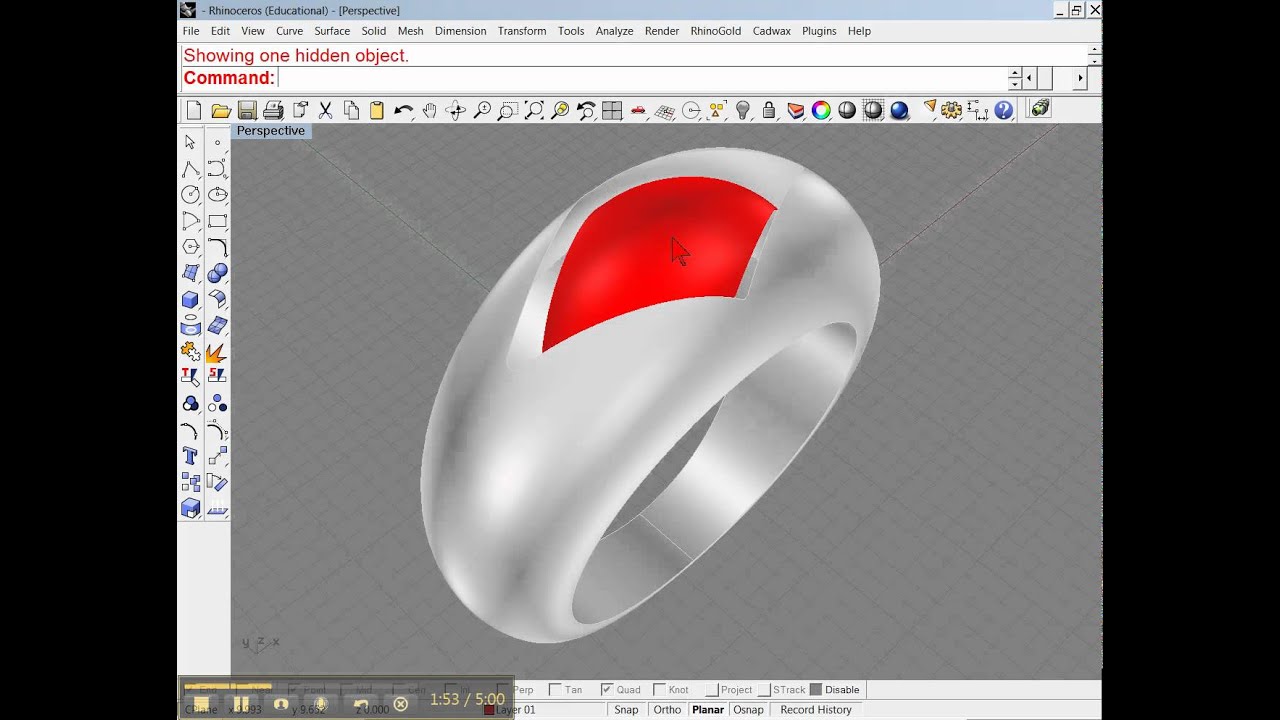Toggle the Knot osnap checkbox
This screenshot has height=720, width=1280.
coord(659,690)
